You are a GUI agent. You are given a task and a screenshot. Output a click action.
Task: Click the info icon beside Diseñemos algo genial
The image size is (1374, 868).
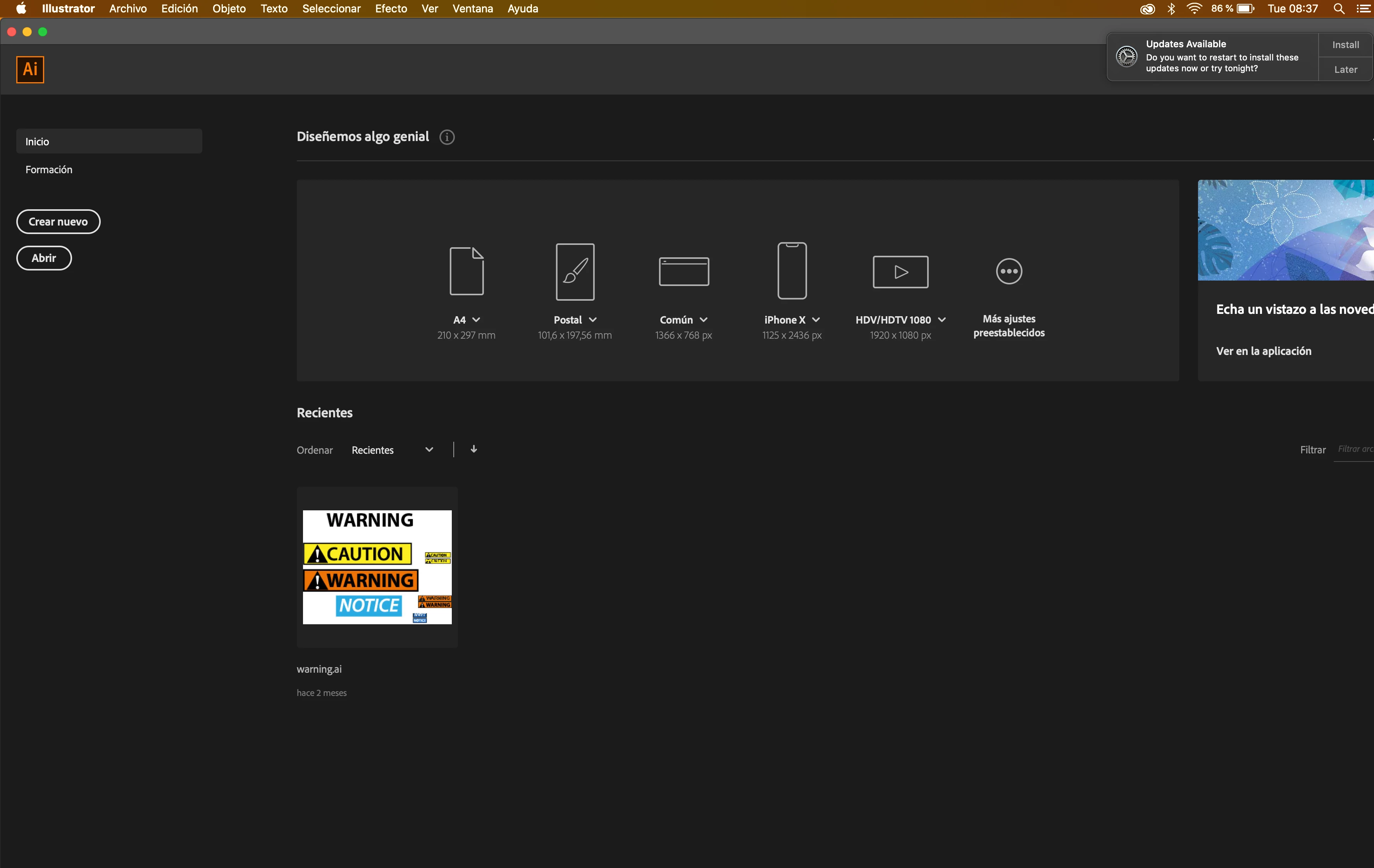click(x=447, y=137)
